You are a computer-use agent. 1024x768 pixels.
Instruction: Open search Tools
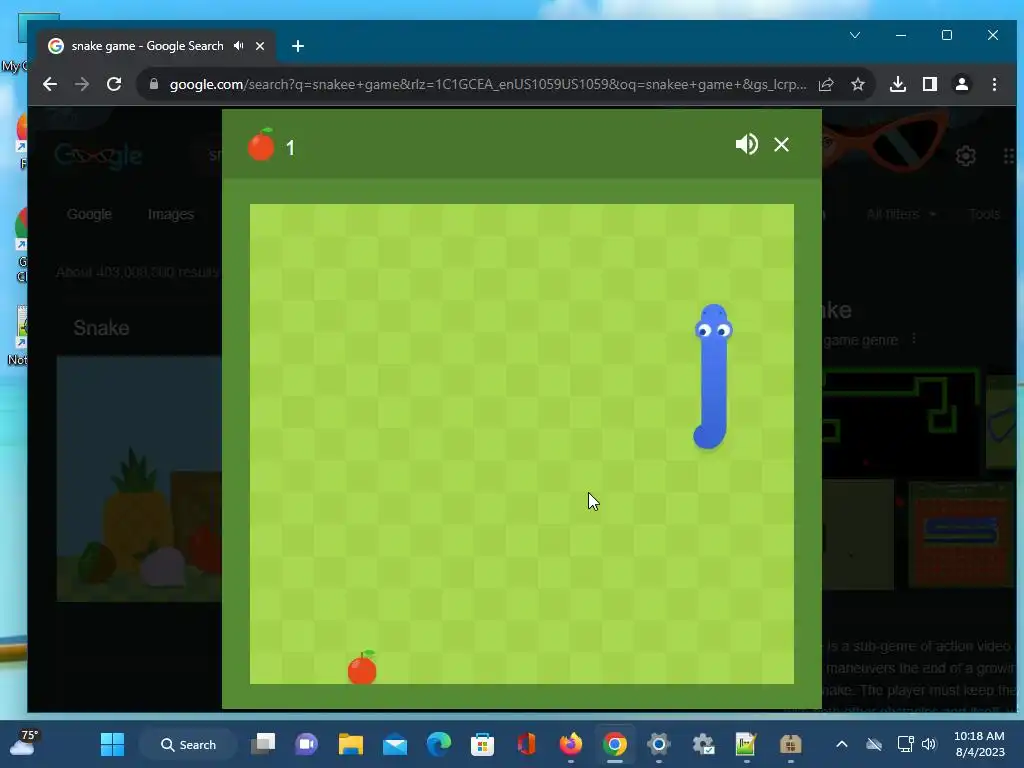[x=984, y=214]
